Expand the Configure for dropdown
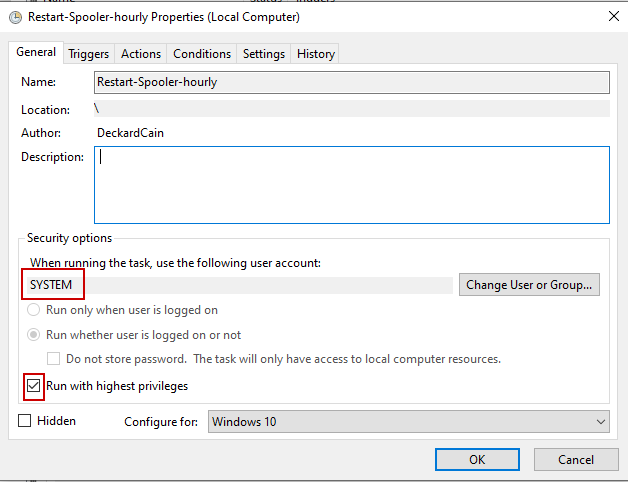 pyautogui.click(x=408, y=422)
